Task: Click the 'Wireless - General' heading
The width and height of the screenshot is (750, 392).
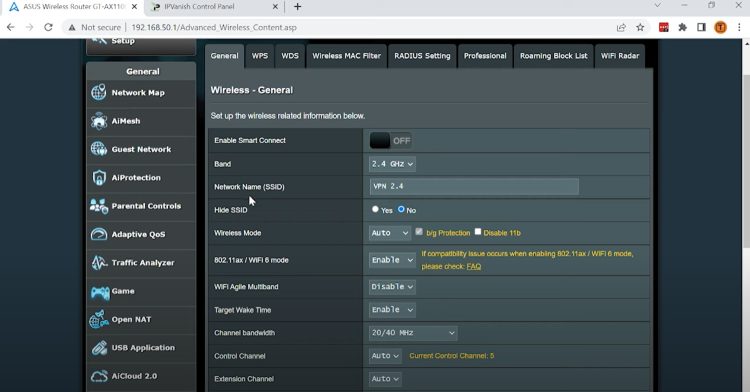Action: pyautogui.click(x=252, y=90)
